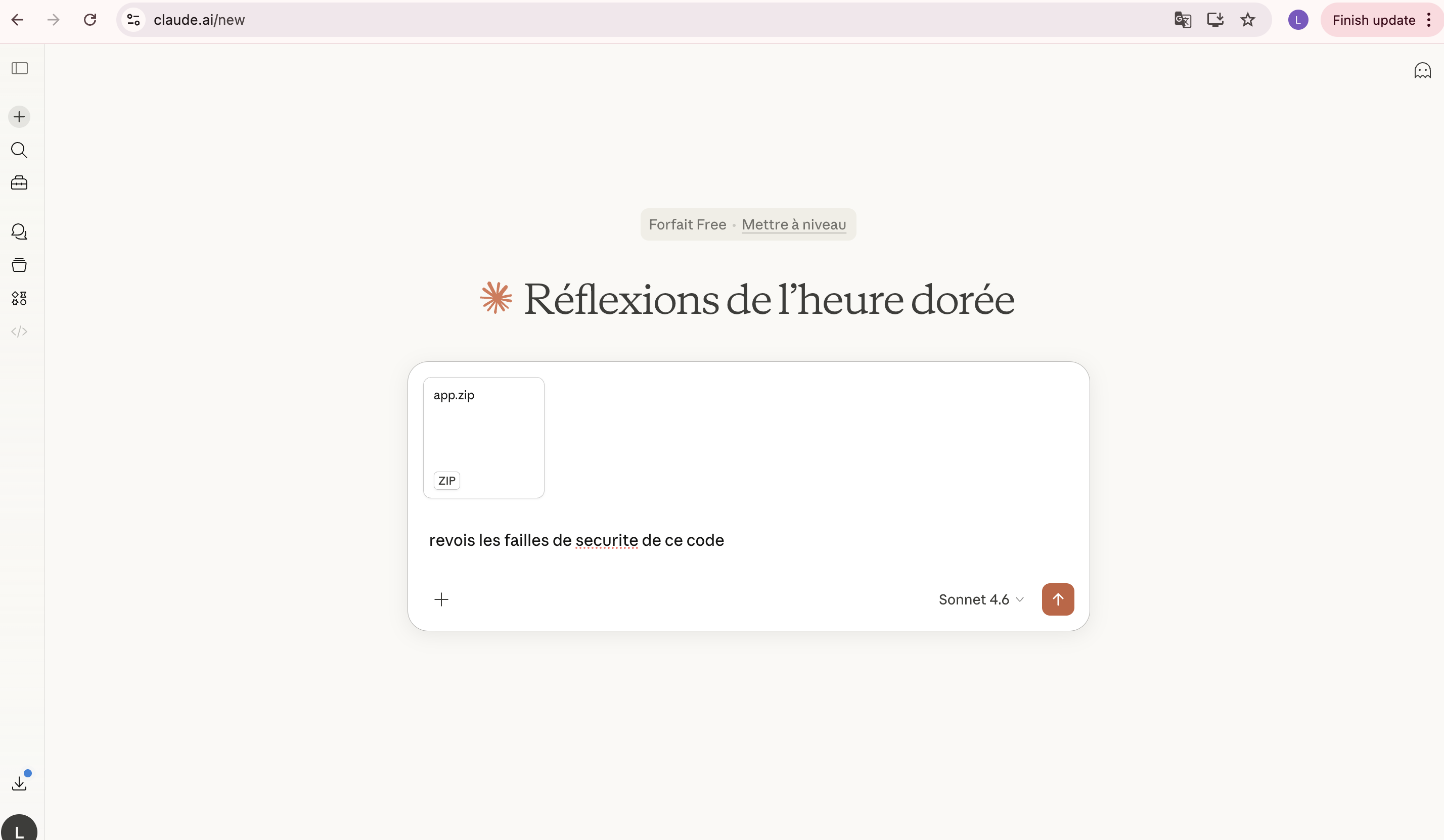
Task: Open the search icon in the sidebar
Action: [x=19, y=150]
